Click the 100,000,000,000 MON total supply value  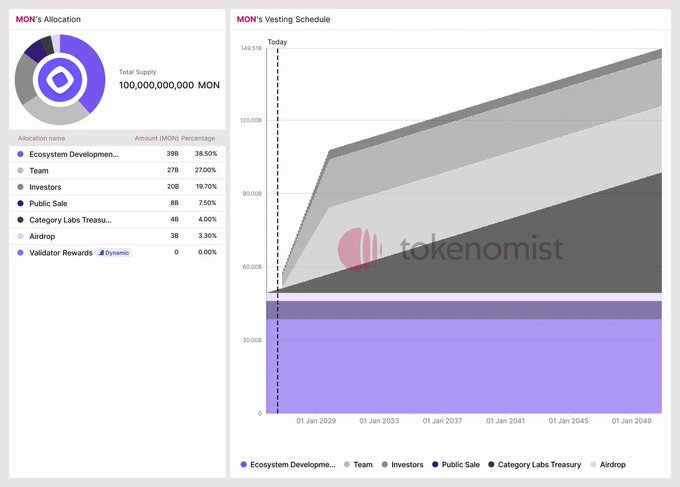[x=169, y=85]
